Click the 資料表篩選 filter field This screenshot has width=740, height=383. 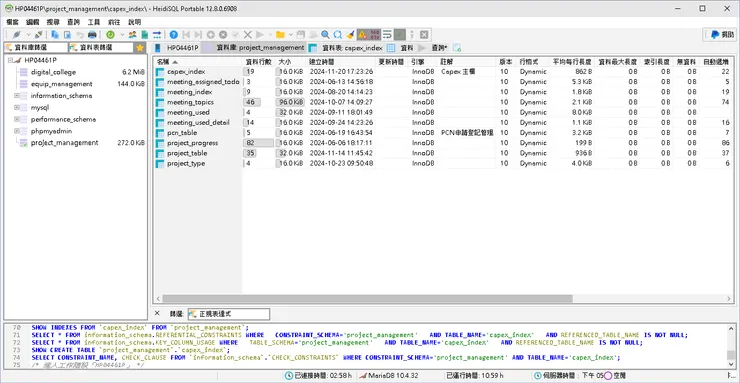pyautogui.click(x=101, y=48)
